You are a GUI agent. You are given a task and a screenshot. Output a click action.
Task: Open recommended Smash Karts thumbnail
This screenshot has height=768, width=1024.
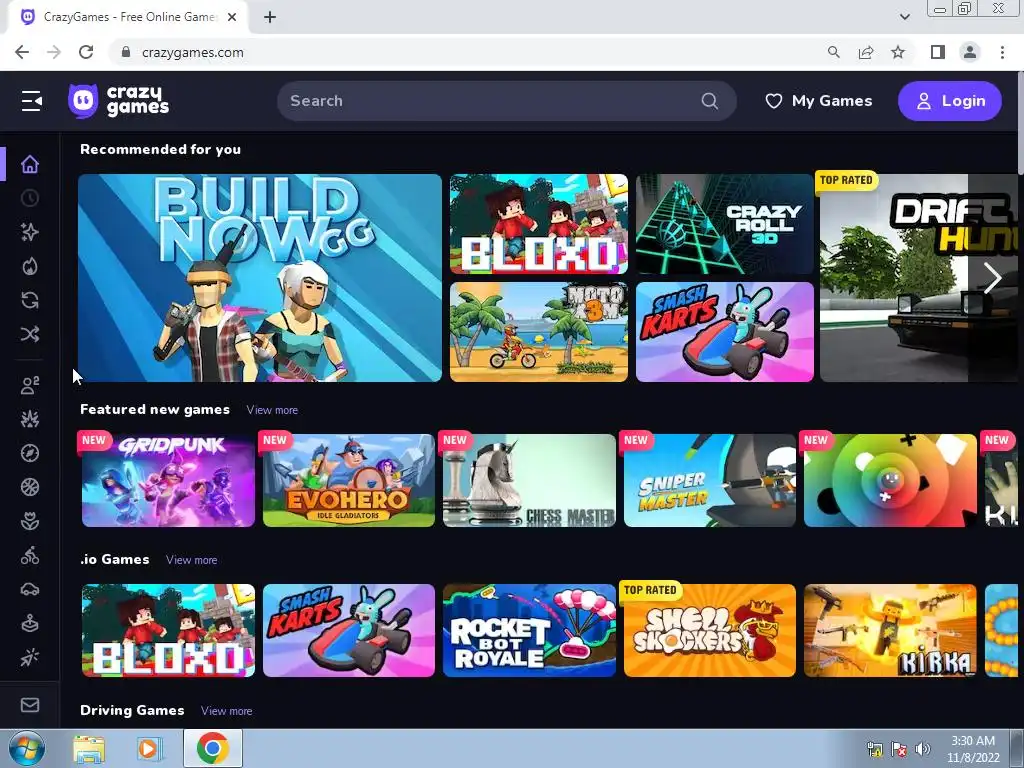point(725,332)
